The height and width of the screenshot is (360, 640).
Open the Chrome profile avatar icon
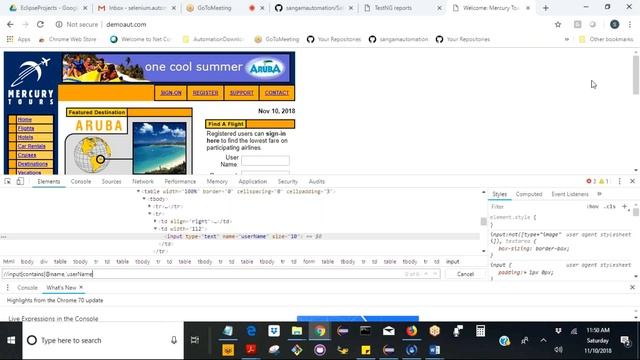(614, 24)
